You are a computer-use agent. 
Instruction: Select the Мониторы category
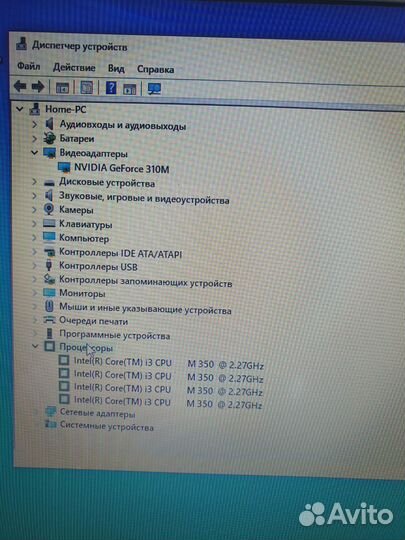(82, 293)
